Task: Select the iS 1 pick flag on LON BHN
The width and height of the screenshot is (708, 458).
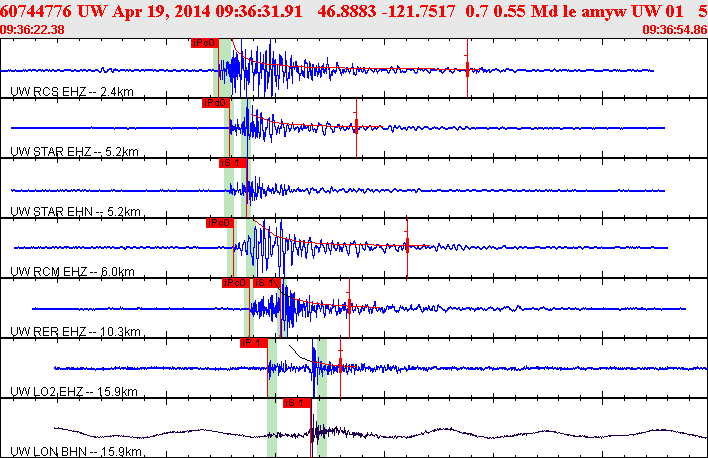Action: click(297, 403)
